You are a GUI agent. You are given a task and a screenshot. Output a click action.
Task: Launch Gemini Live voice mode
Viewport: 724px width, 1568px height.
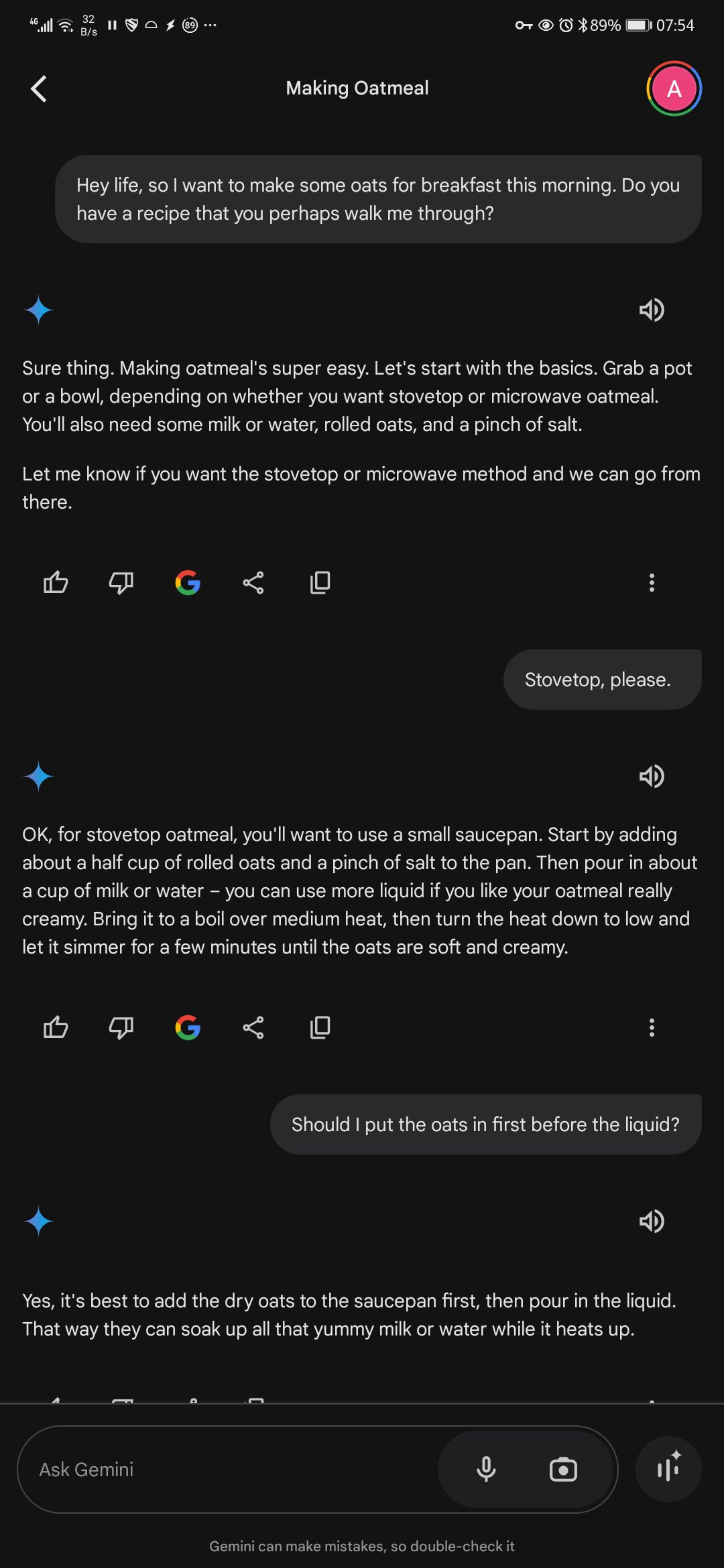tap(668, 1469)
